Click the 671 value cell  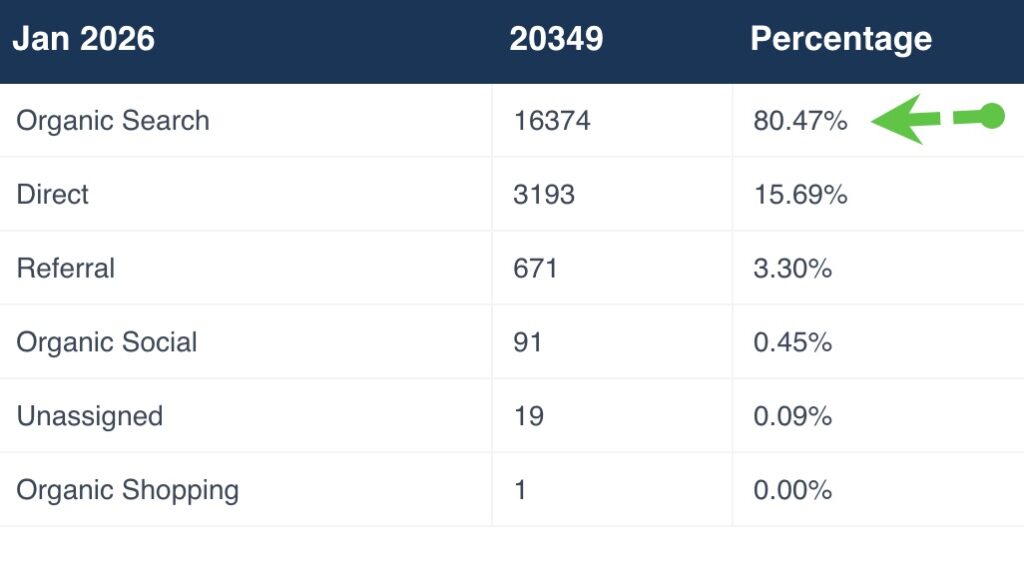tap(535, 268)
